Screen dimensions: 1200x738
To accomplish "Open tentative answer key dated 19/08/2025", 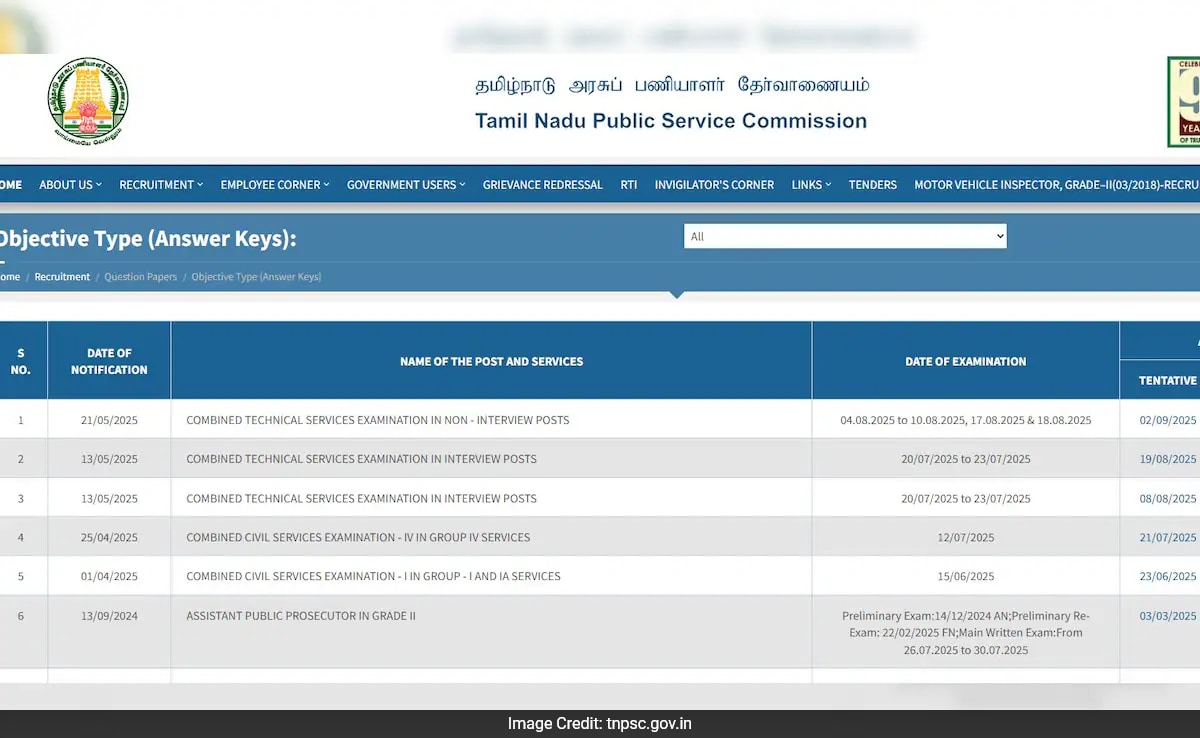I will (1167, 459).
